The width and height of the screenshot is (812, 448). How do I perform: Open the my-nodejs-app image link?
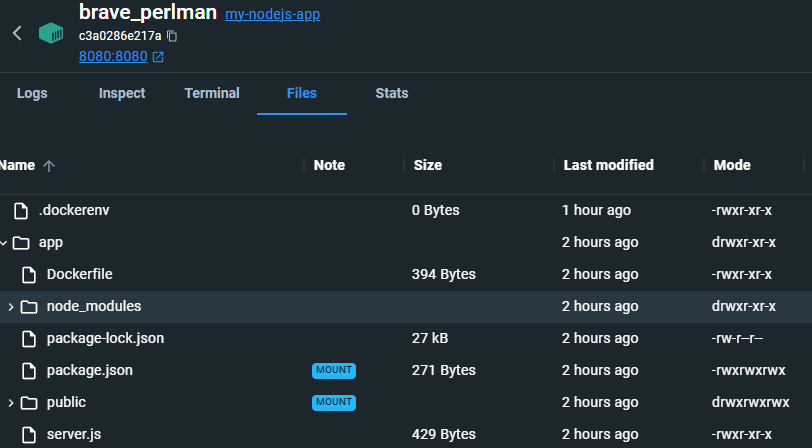pyautogui.click(x=272, y=14)
